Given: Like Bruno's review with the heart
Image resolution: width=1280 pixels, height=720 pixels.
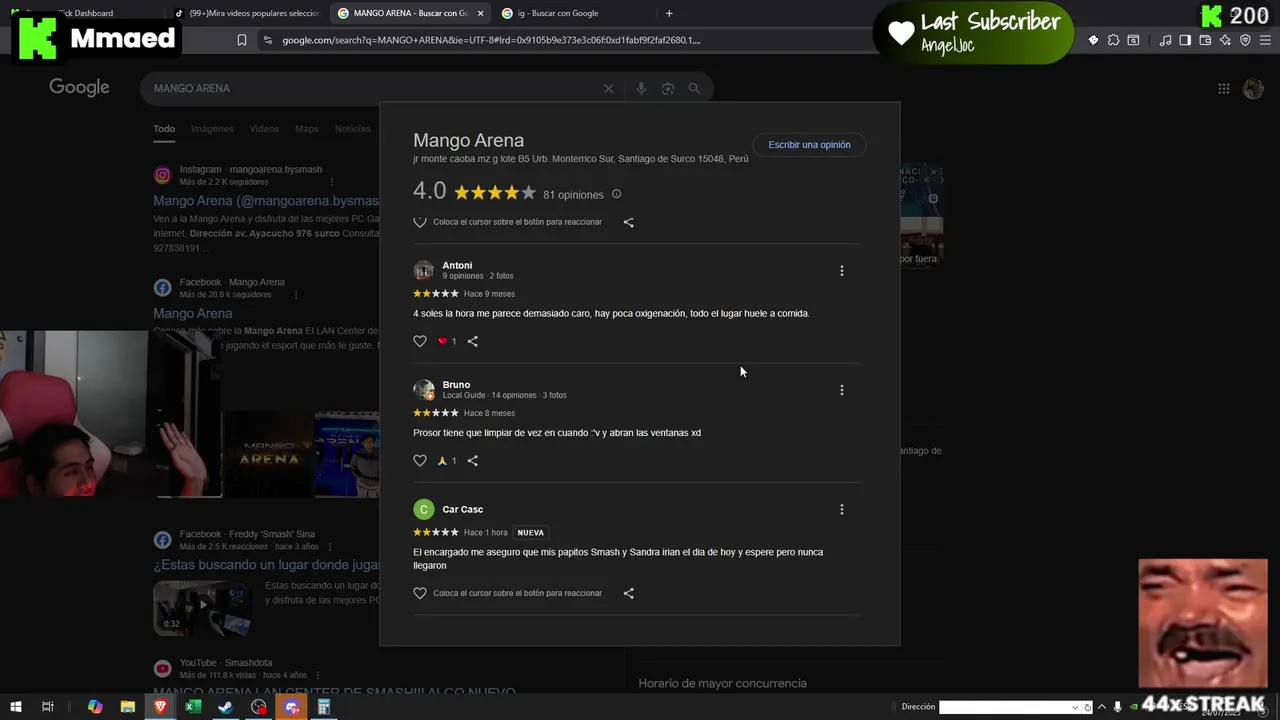Looking at the screenshot, I should pos(420,461).
